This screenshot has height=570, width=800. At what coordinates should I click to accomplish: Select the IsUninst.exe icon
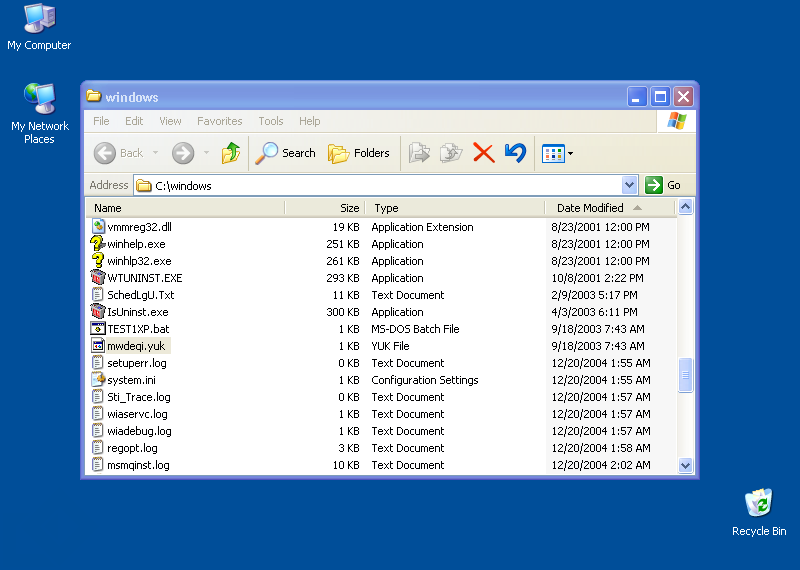(98, 312)
